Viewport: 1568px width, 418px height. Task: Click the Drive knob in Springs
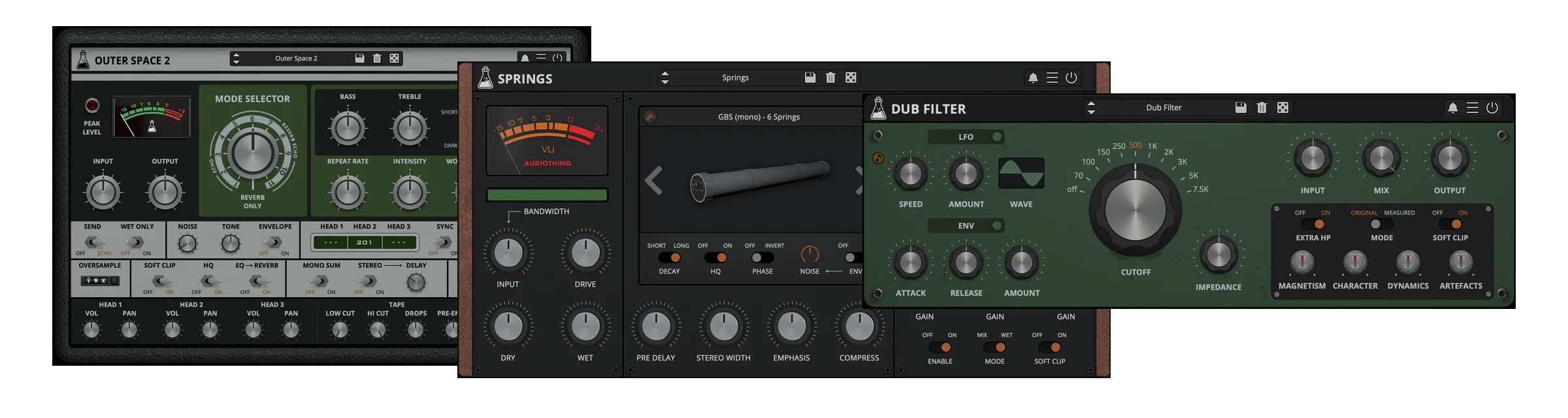coord(585,253)
